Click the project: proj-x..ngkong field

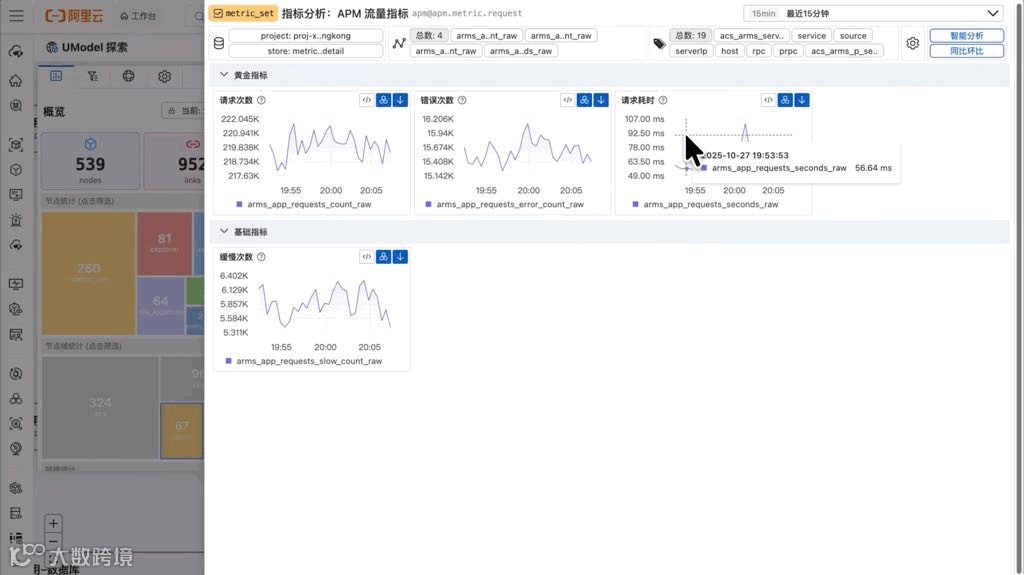(x=306, y=36)
